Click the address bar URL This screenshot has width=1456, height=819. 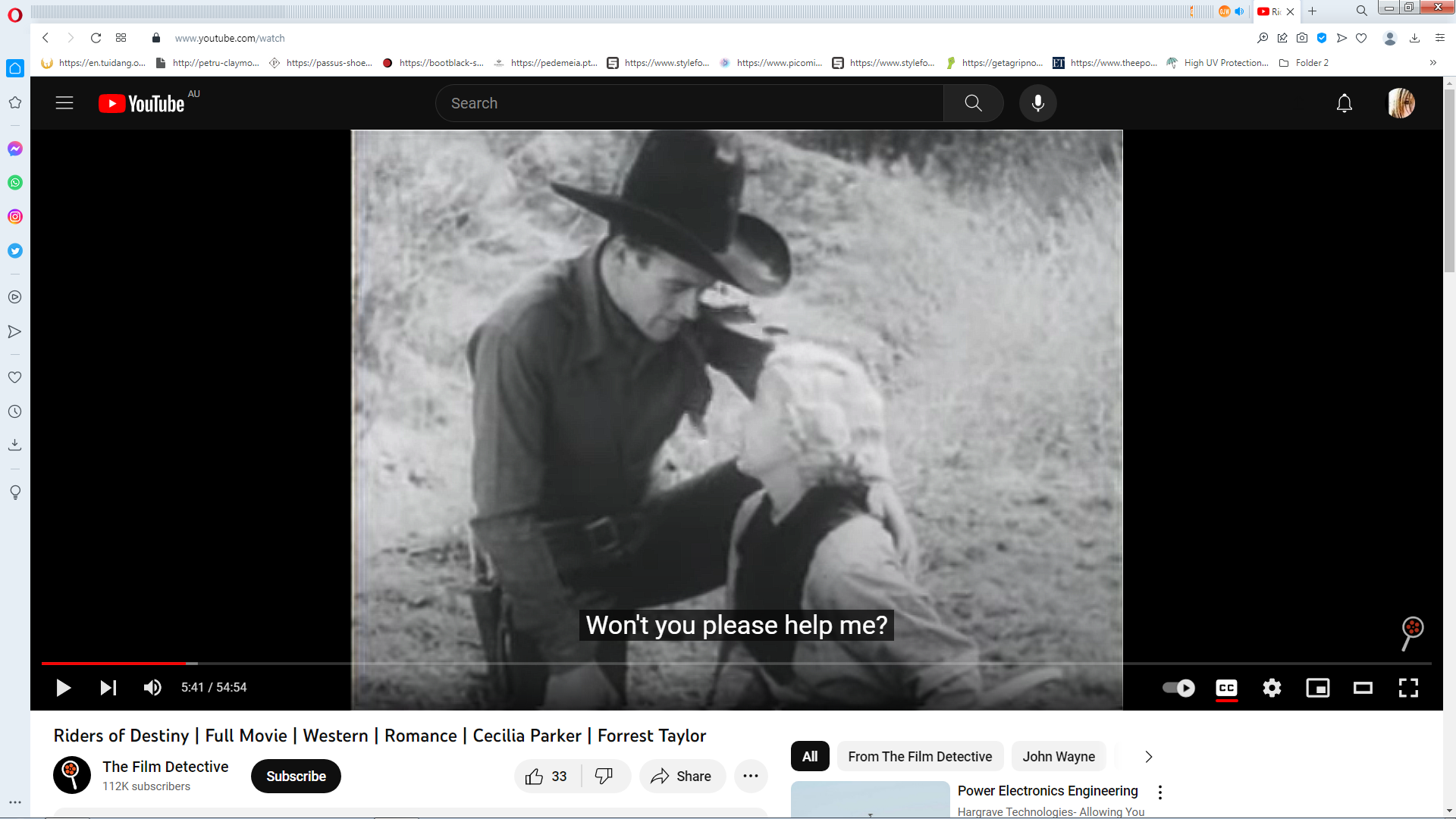[x=230, y=38]
